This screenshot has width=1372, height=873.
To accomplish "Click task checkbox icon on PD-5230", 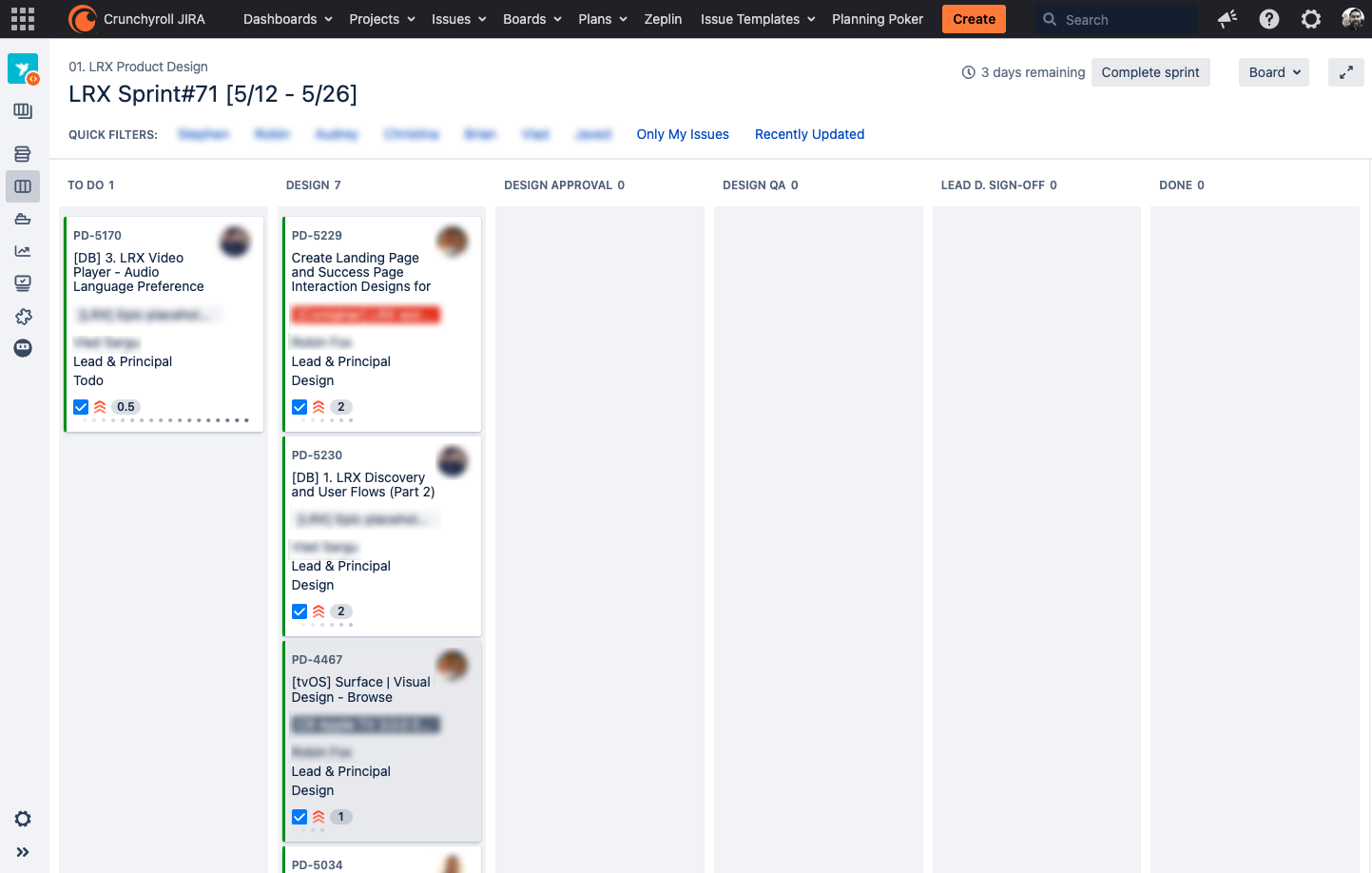I will click(300, 611).
